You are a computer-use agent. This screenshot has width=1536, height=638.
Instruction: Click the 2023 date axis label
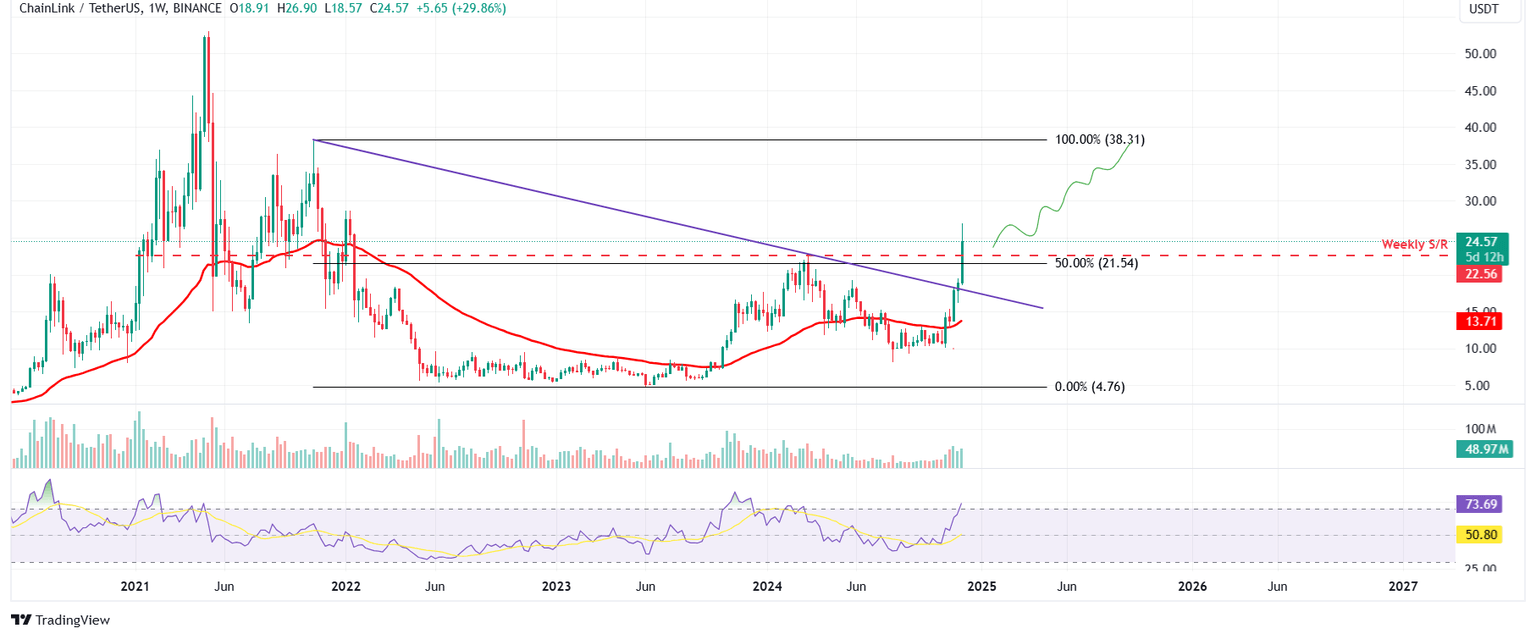pos(557,587)
